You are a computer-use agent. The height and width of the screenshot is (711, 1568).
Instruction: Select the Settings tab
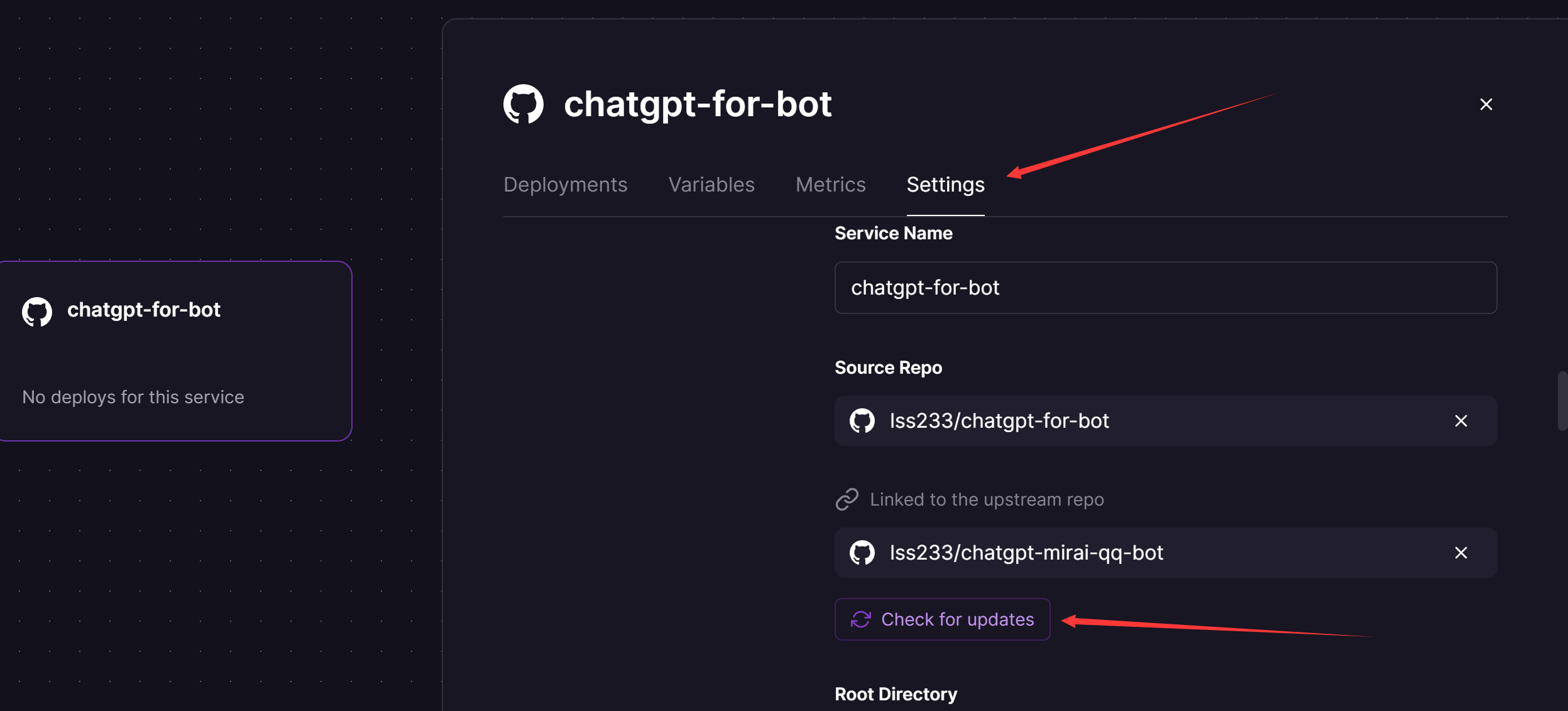(x=945, y=185)
